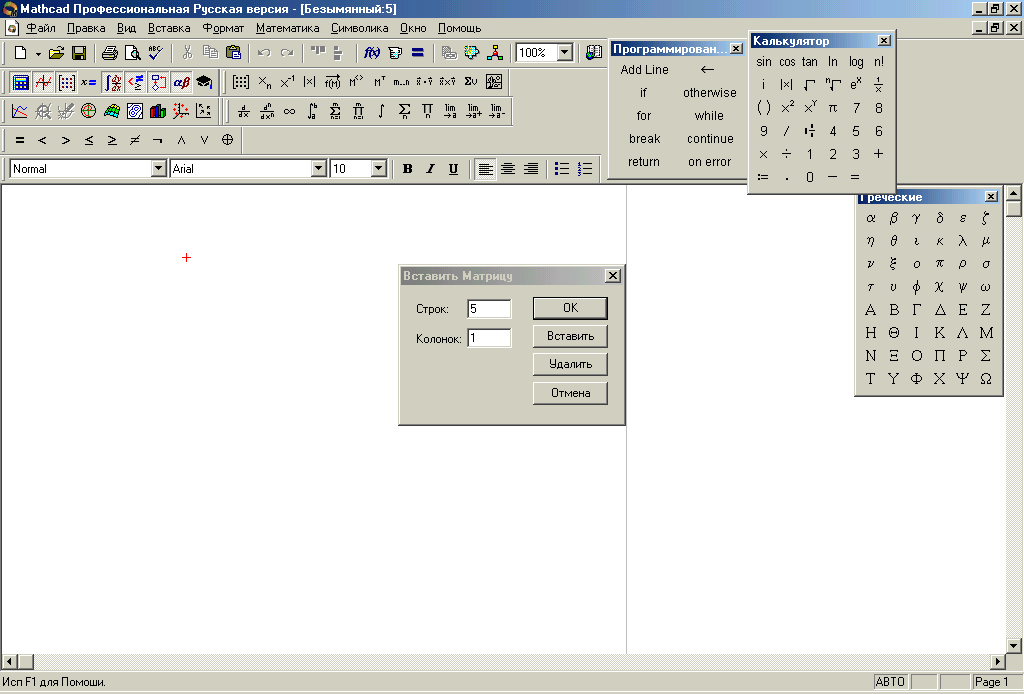Open the Resource Center book icon
Screen dimensions: 1024x694
coord(594,53)
